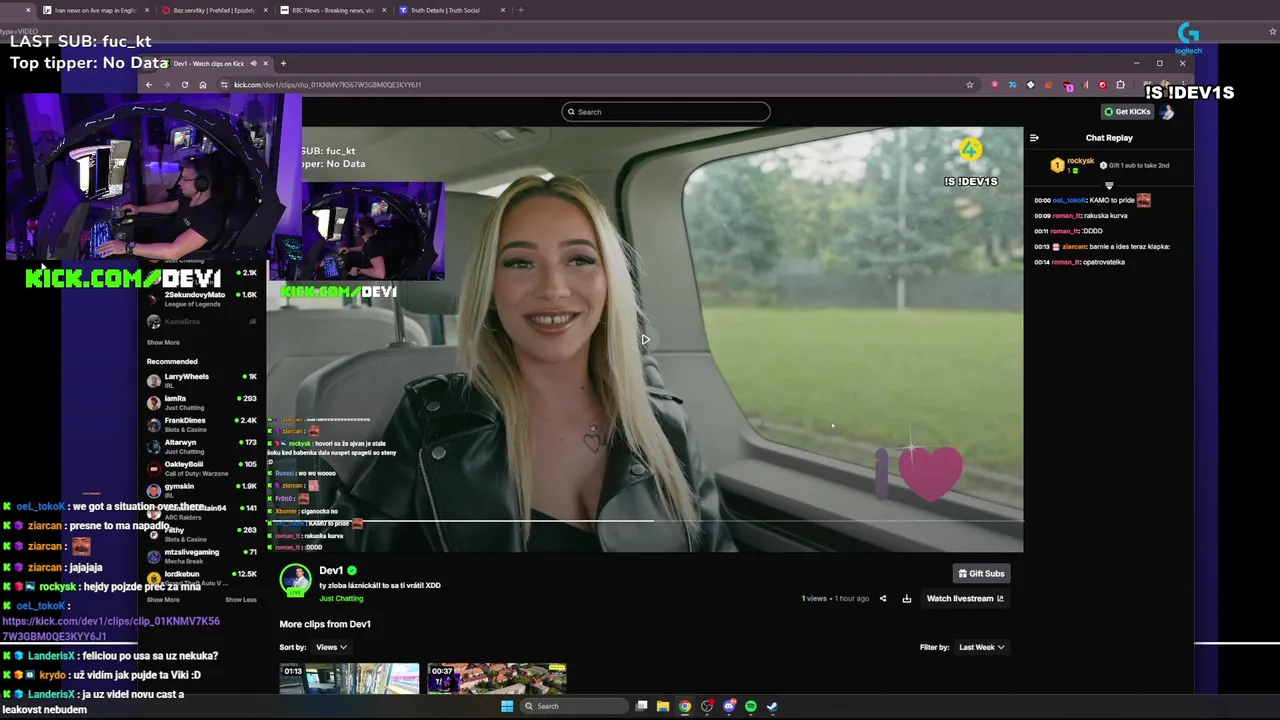Open File Explorer from the taskbar
1280x720 pixels.
(662, 706)
